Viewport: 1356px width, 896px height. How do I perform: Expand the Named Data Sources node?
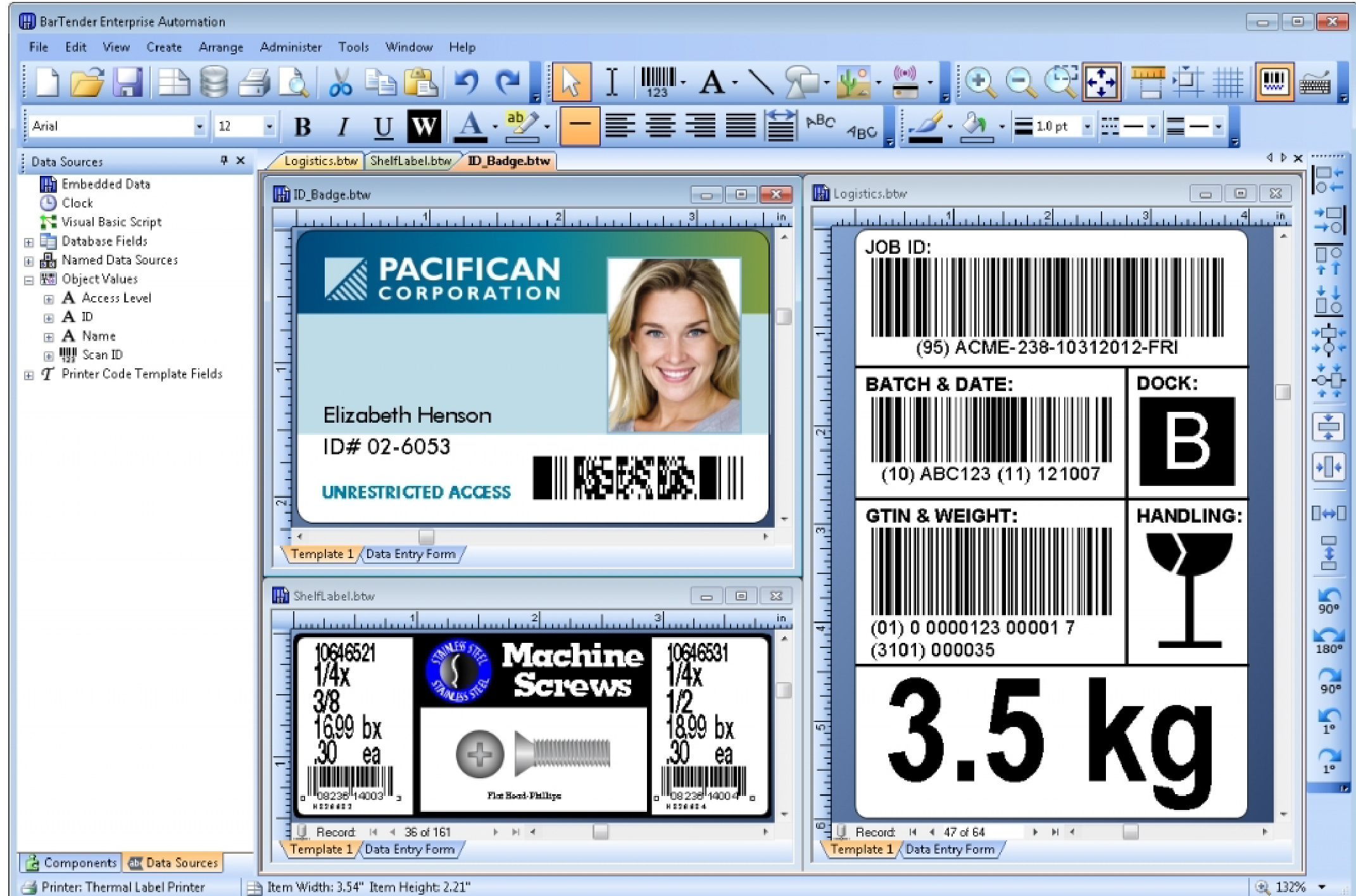click(x=28, y=261)
